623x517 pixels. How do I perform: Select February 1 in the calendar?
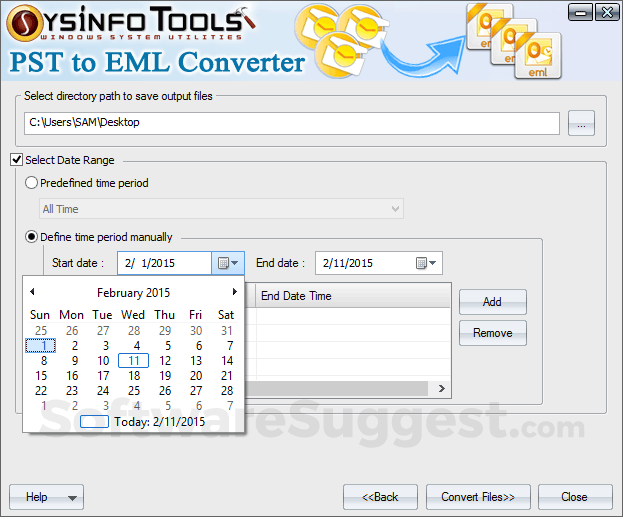click(41, 346)
